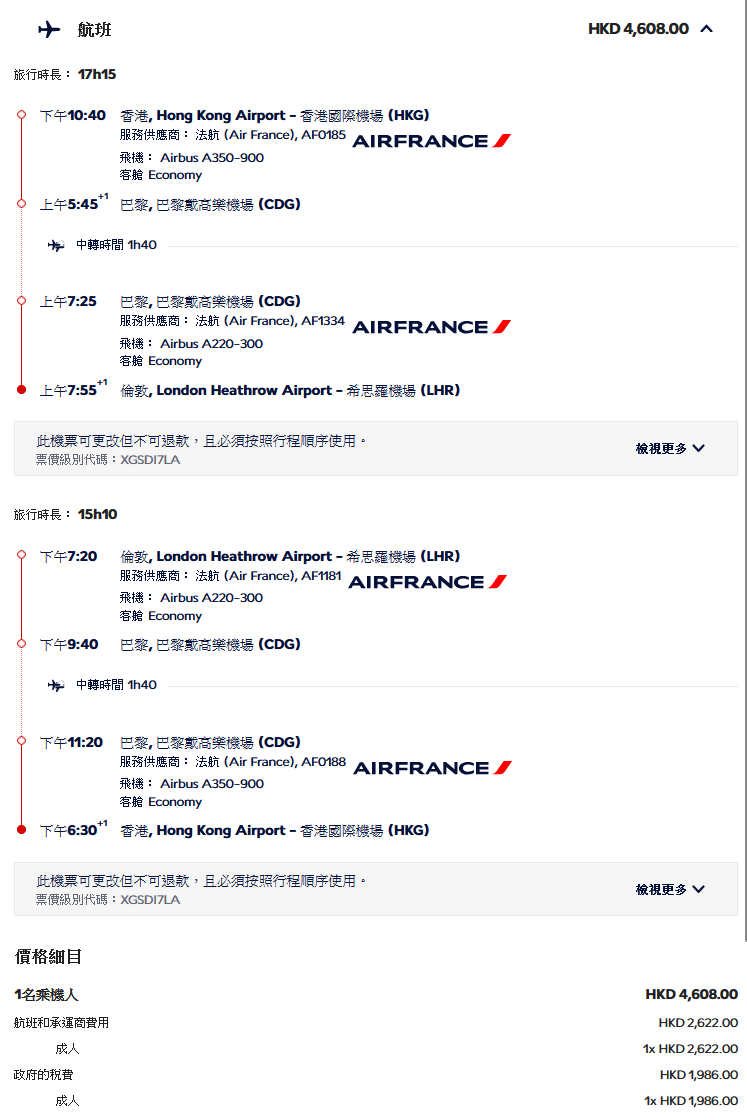This screenshot has height=1120, width=747.
Task: Click the Air France logo for flight AF0188
Action: click(432, 768)
